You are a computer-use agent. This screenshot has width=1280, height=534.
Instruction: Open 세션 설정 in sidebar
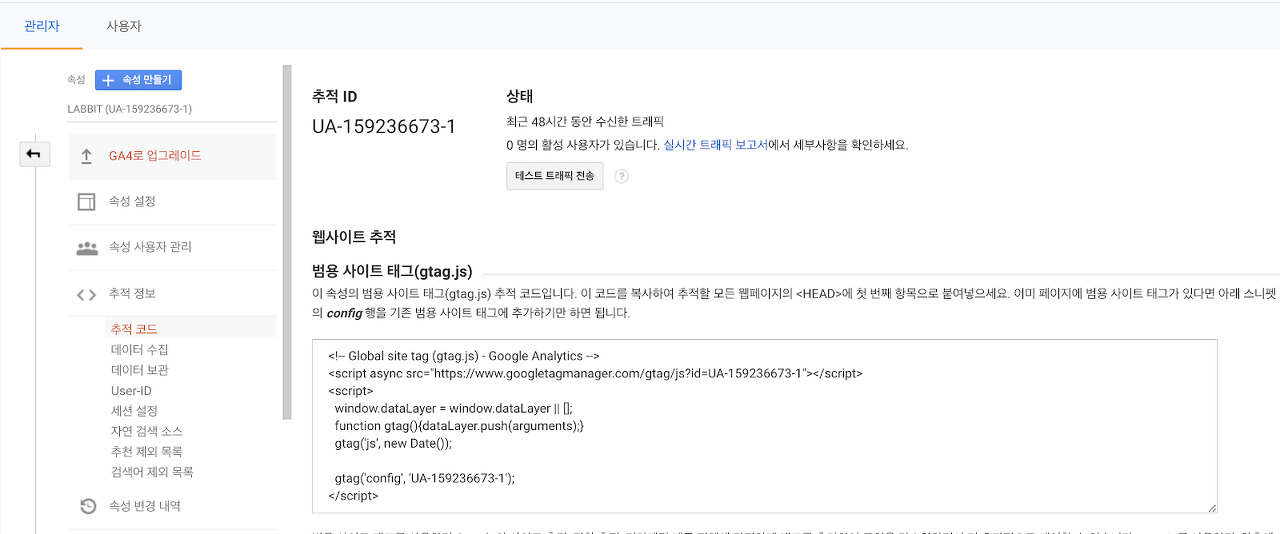134,411
